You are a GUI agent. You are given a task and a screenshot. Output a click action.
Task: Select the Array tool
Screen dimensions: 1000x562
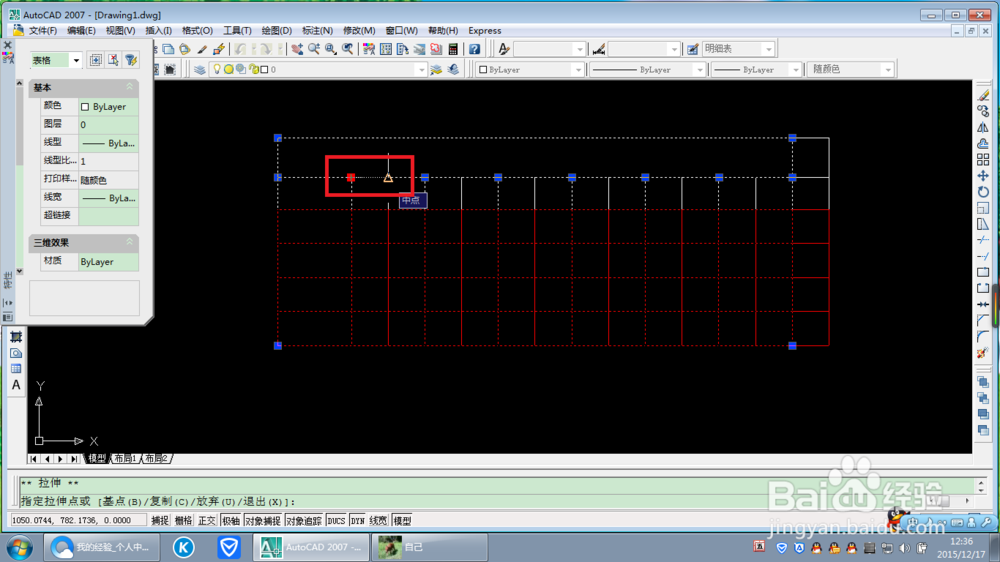coord(983,159)
